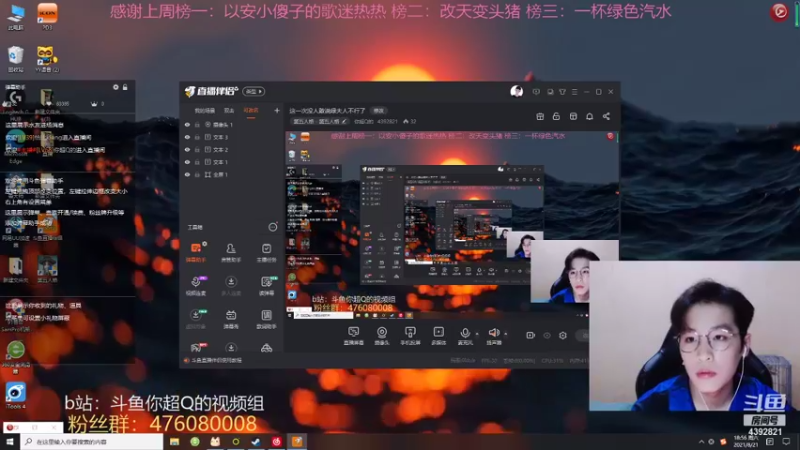Hide the 文本 3 source

click(187, 137)
